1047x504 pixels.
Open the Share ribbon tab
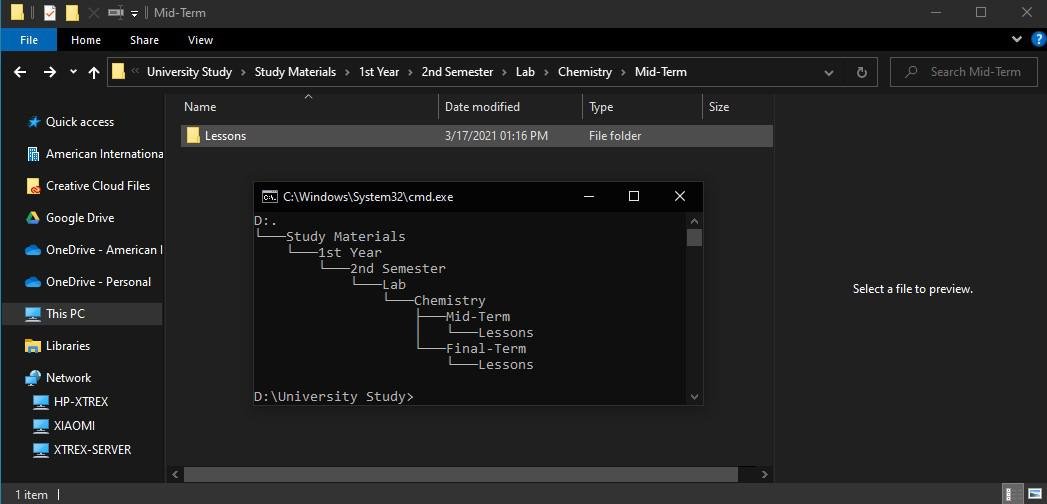pos(144,40)
